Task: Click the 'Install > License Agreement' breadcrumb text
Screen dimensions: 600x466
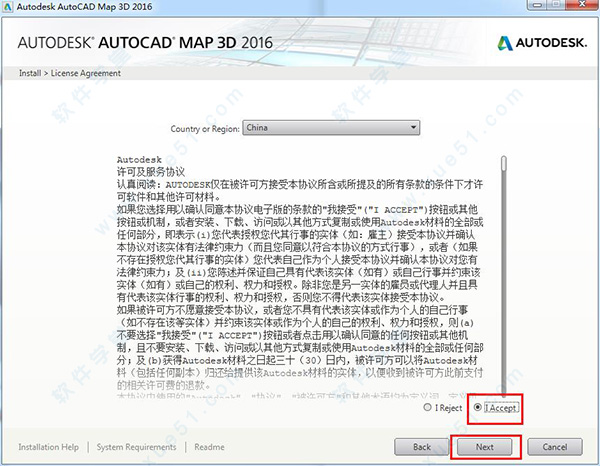Action: pyautogui.click(x=70, y=73)
